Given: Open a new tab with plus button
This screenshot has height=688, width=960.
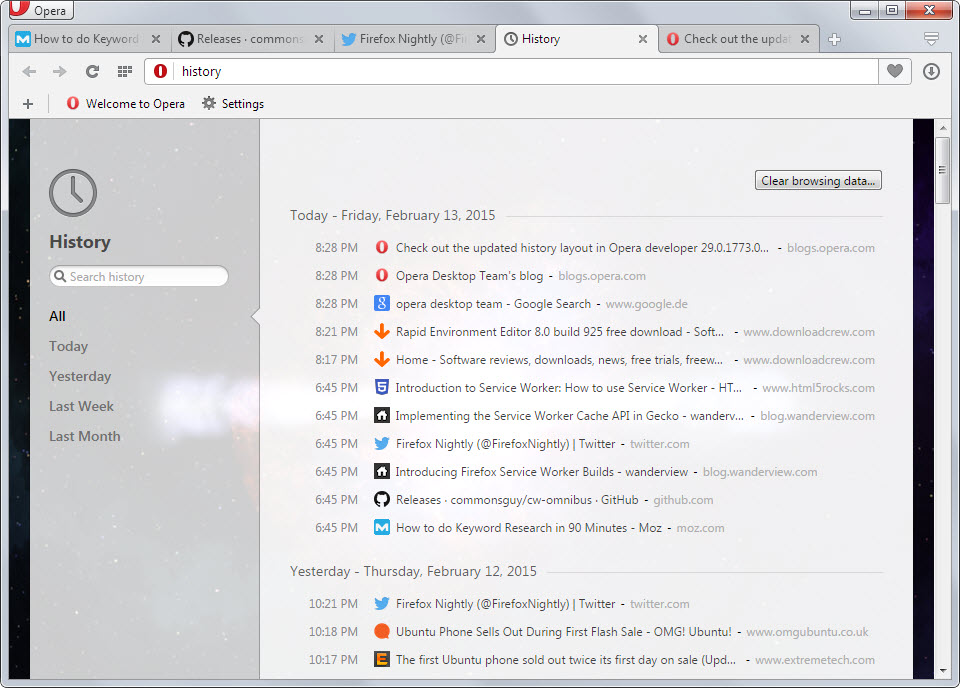Looking at the screenshot, I should [834, 39].
